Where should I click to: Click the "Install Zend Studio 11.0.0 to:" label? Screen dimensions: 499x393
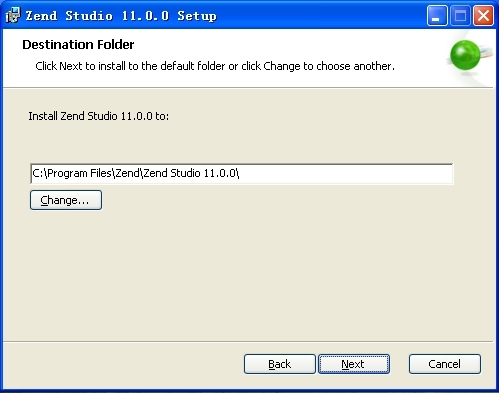pos(99,116)
